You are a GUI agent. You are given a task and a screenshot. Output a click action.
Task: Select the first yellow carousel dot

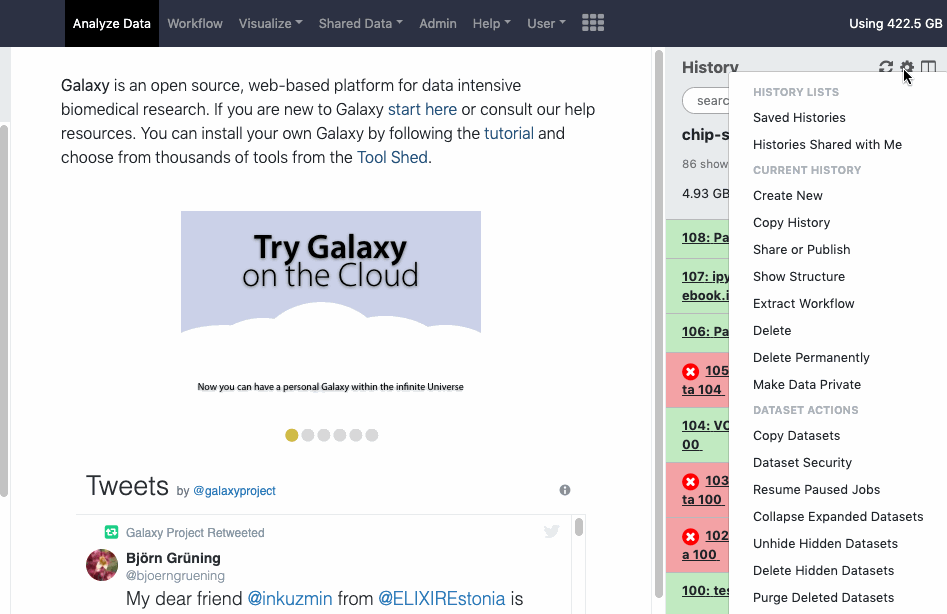point(292,435)
